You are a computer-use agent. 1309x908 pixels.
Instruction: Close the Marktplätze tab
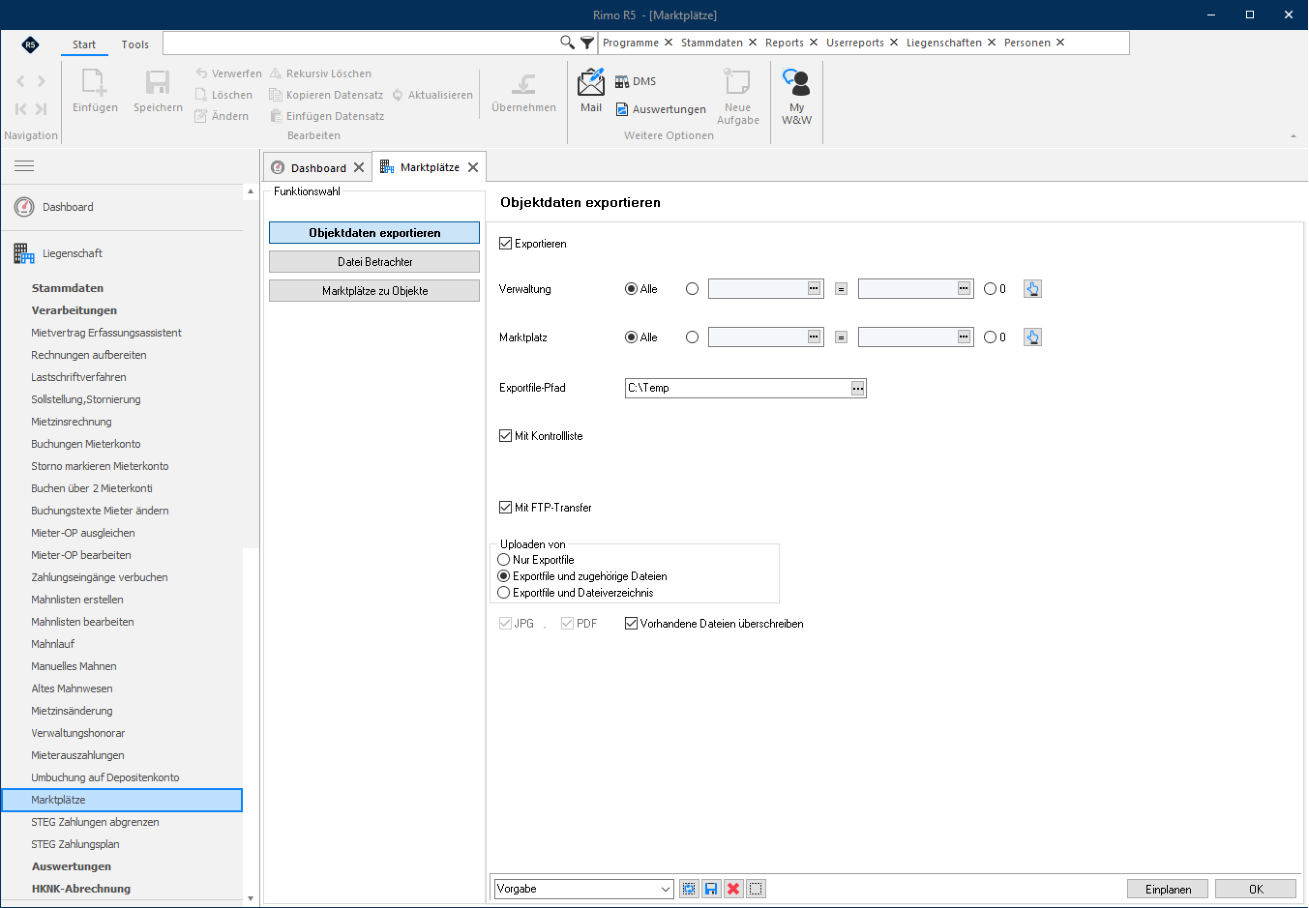pos(473,167)
